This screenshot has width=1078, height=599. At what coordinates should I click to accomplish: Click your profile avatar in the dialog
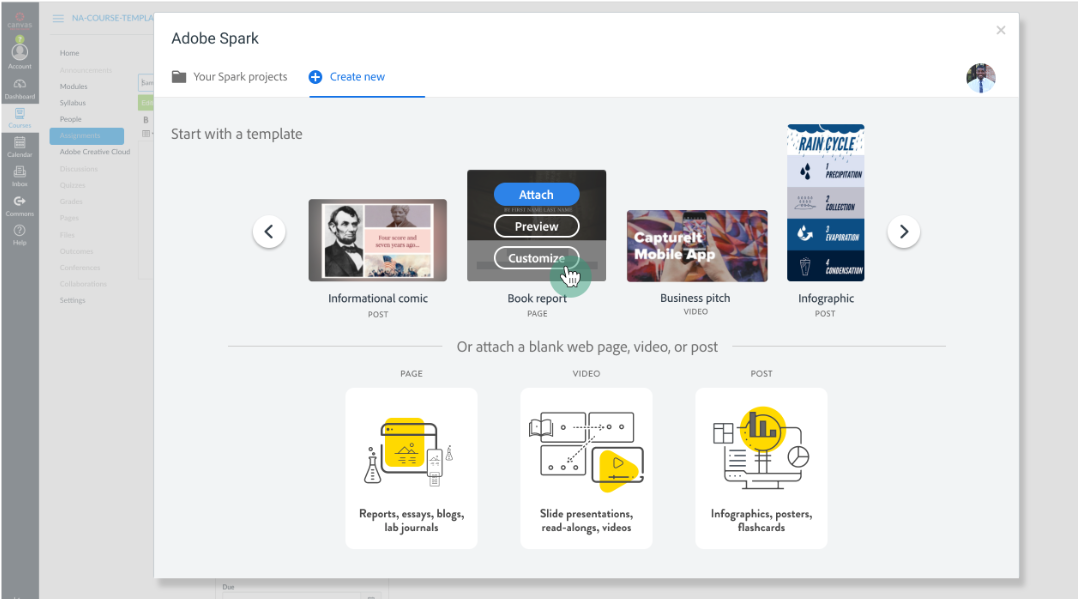[x=981, y=77]
